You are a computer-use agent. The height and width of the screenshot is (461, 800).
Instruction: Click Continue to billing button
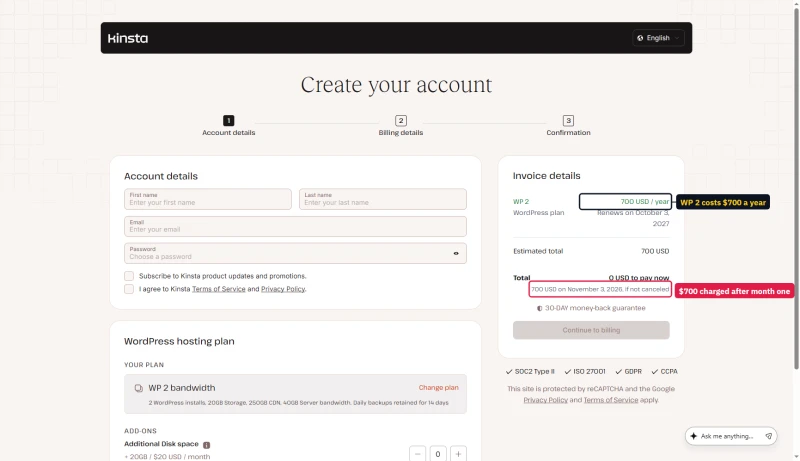click(591, 330)
